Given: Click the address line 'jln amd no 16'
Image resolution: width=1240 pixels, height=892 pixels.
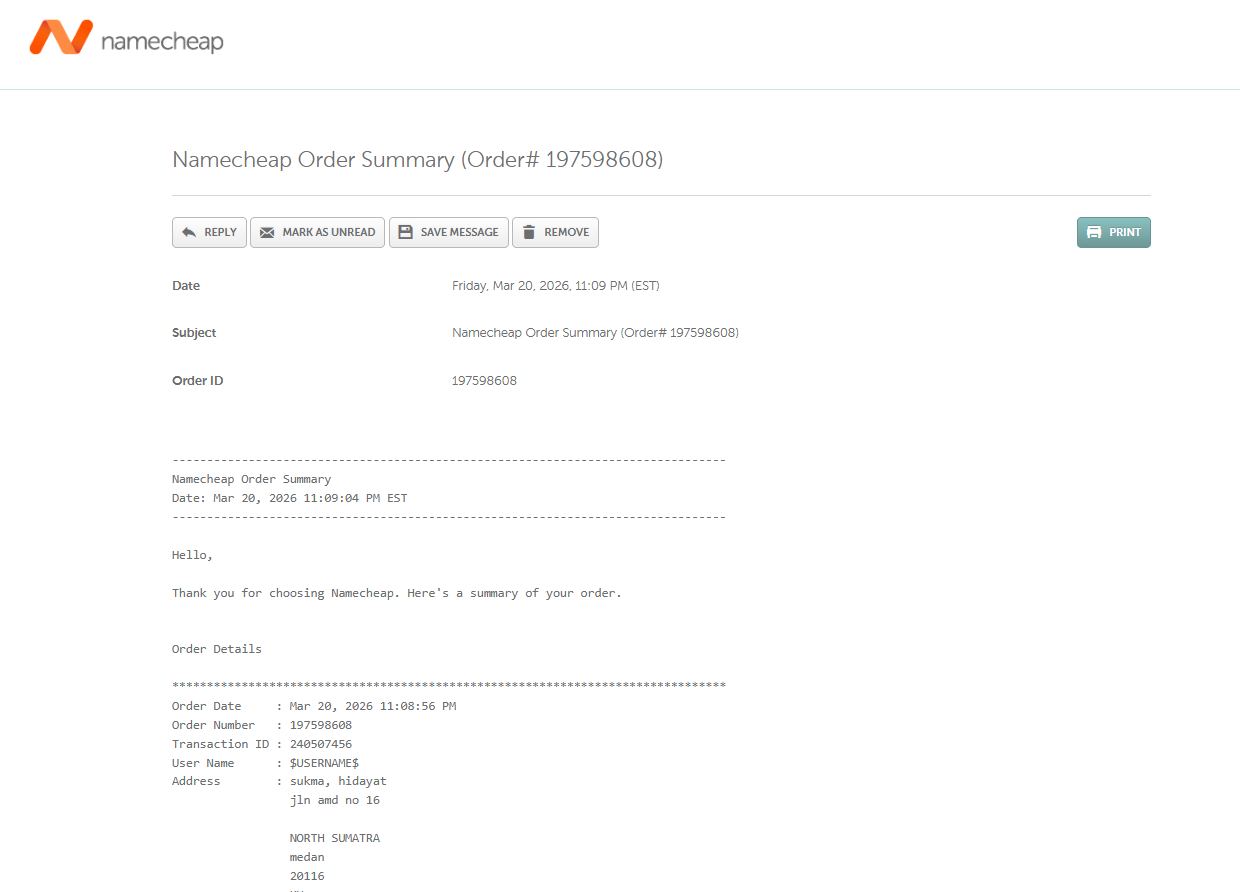Looking at the screenshot, I should [x=334, y=800].
